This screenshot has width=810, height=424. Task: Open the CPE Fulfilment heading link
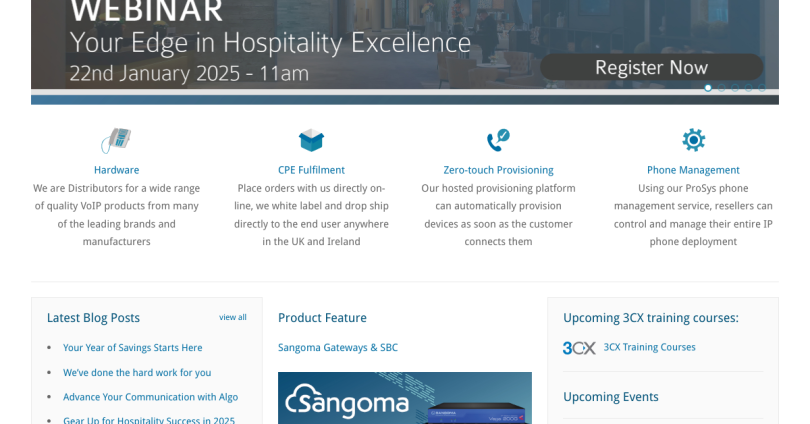(x=311, y=170)
